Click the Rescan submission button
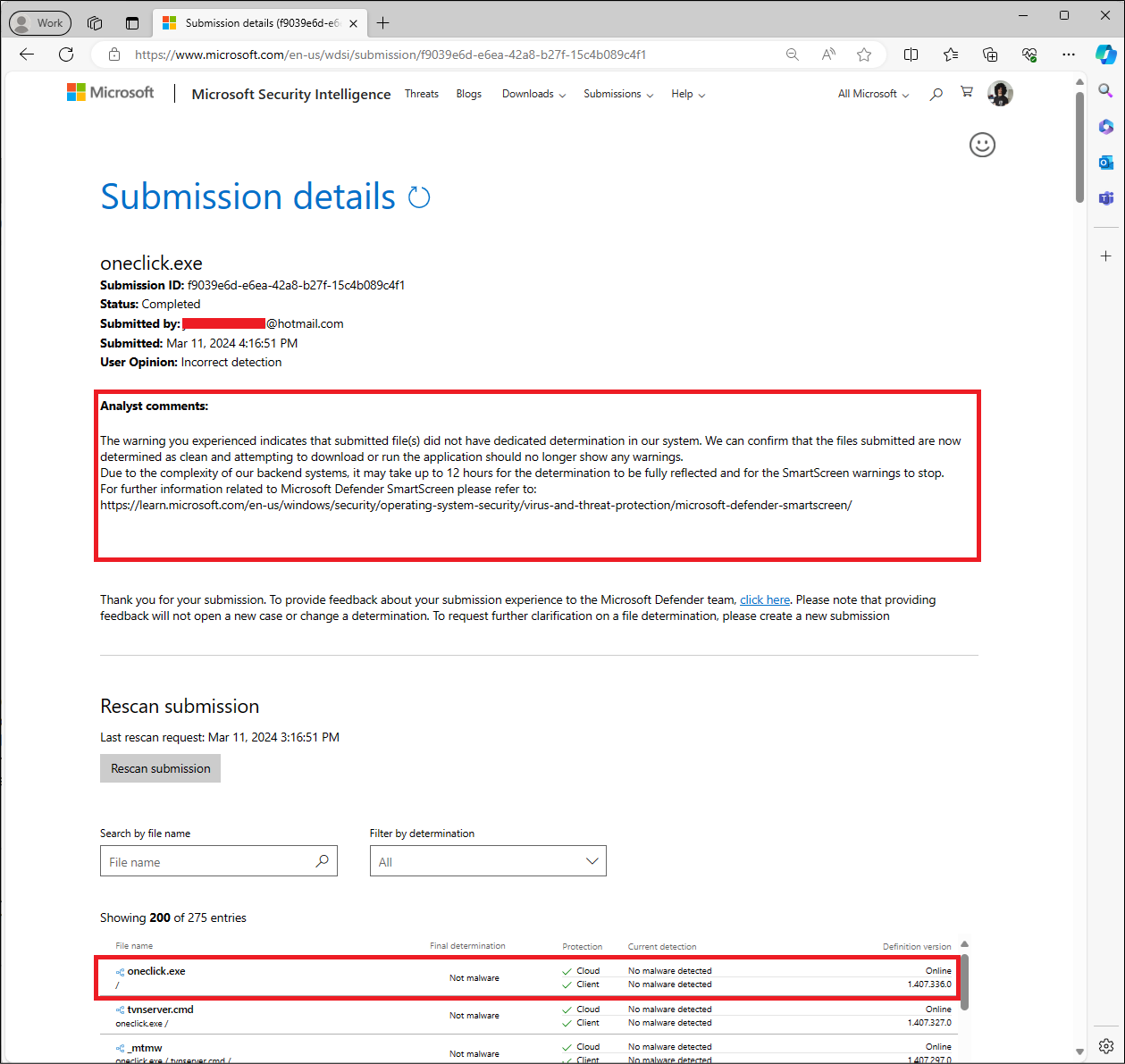The image size is (1125, 1064). (161, 768)
